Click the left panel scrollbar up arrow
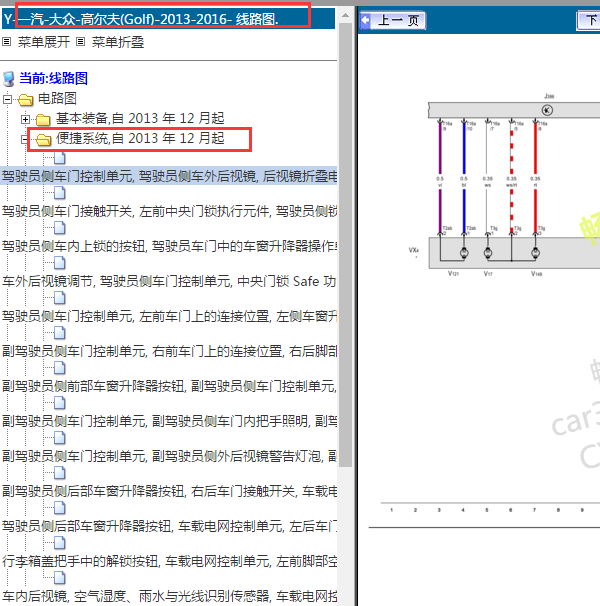The image size is (600, 606). [x=346, y=16]
